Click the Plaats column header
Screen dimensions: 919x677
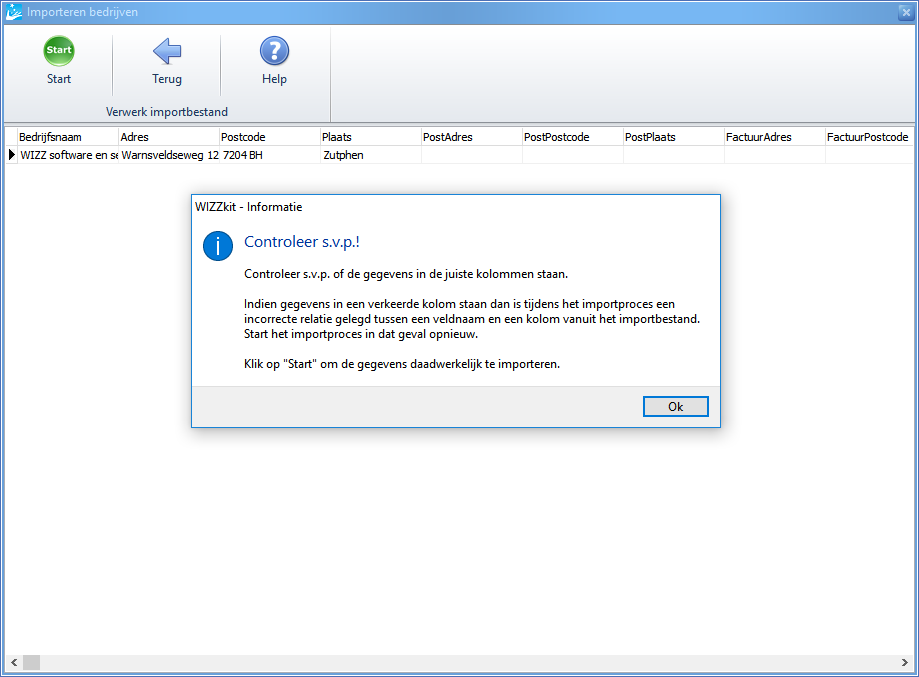[x=370, y=137]
